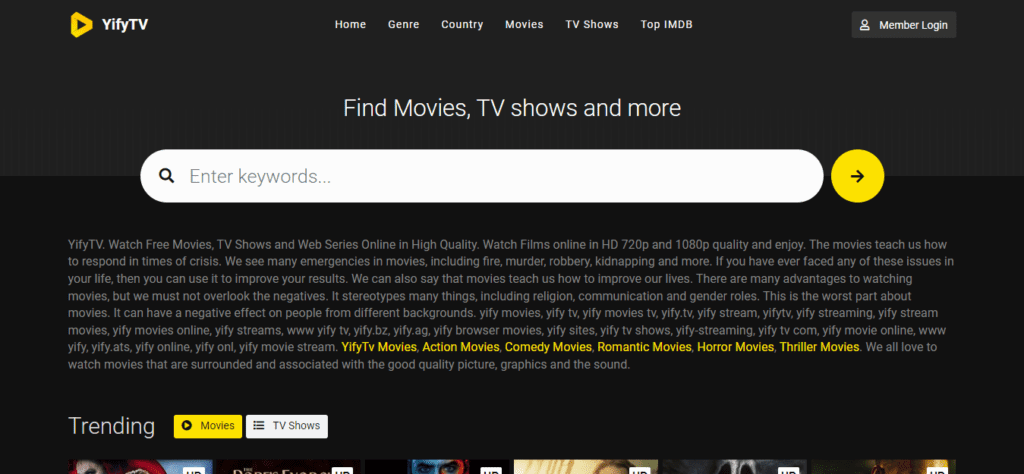Click the magnifier icon in search box
The width and height of the screenshot is (1024, 474).
167,176
